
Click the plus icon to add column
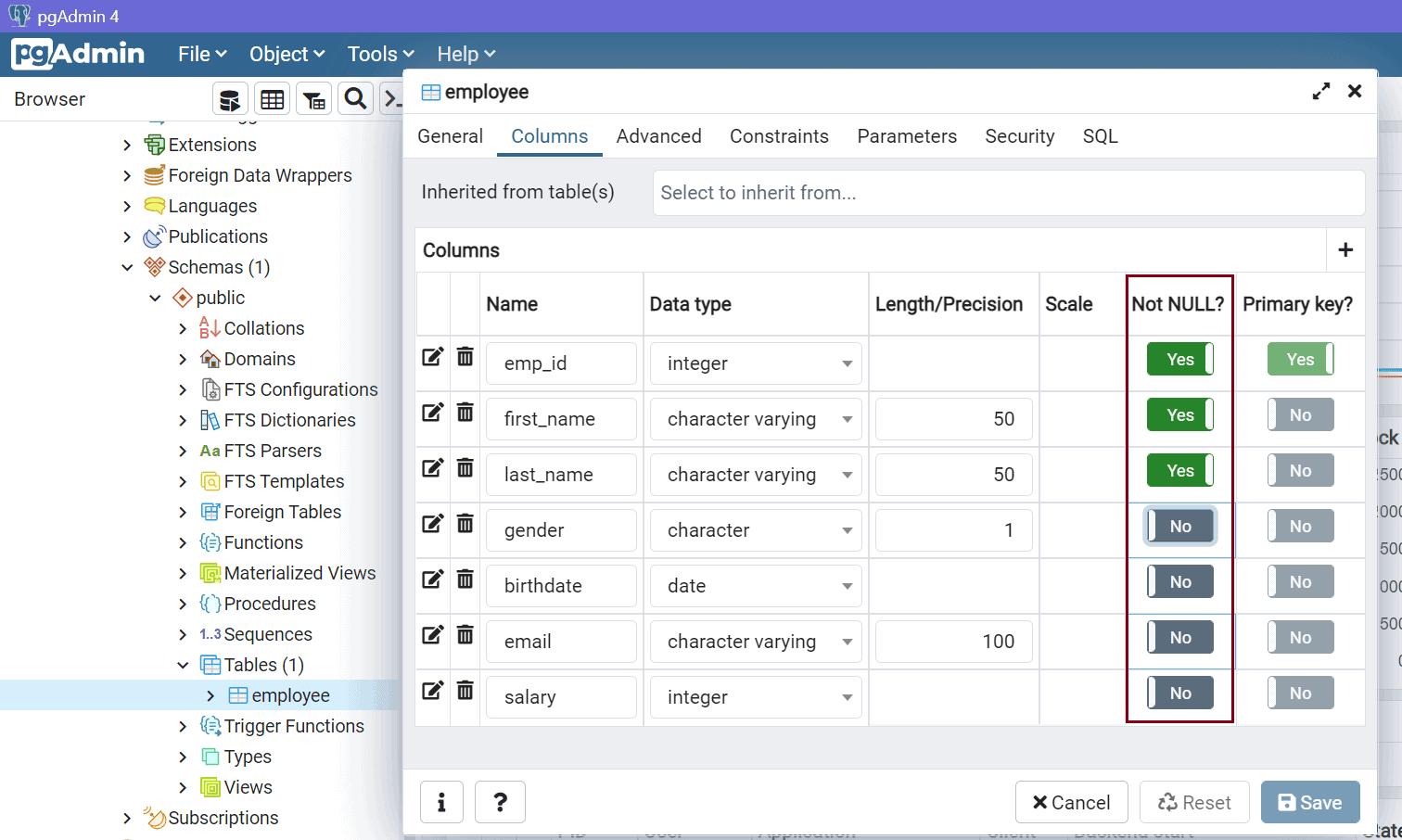point(1345,250)
